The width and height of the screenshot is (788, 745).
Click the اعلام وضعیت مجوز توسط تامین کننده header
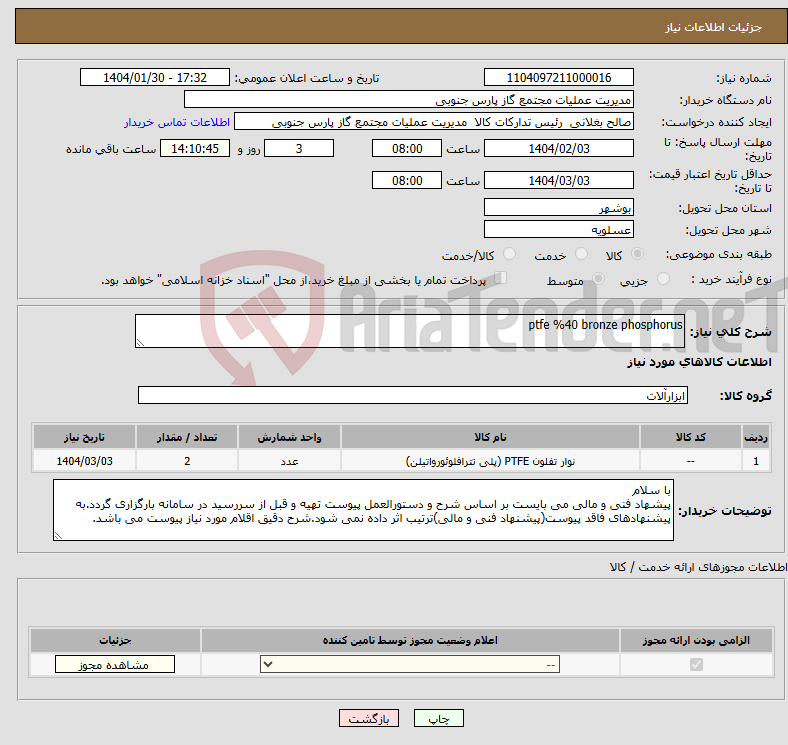coord(410,640)
